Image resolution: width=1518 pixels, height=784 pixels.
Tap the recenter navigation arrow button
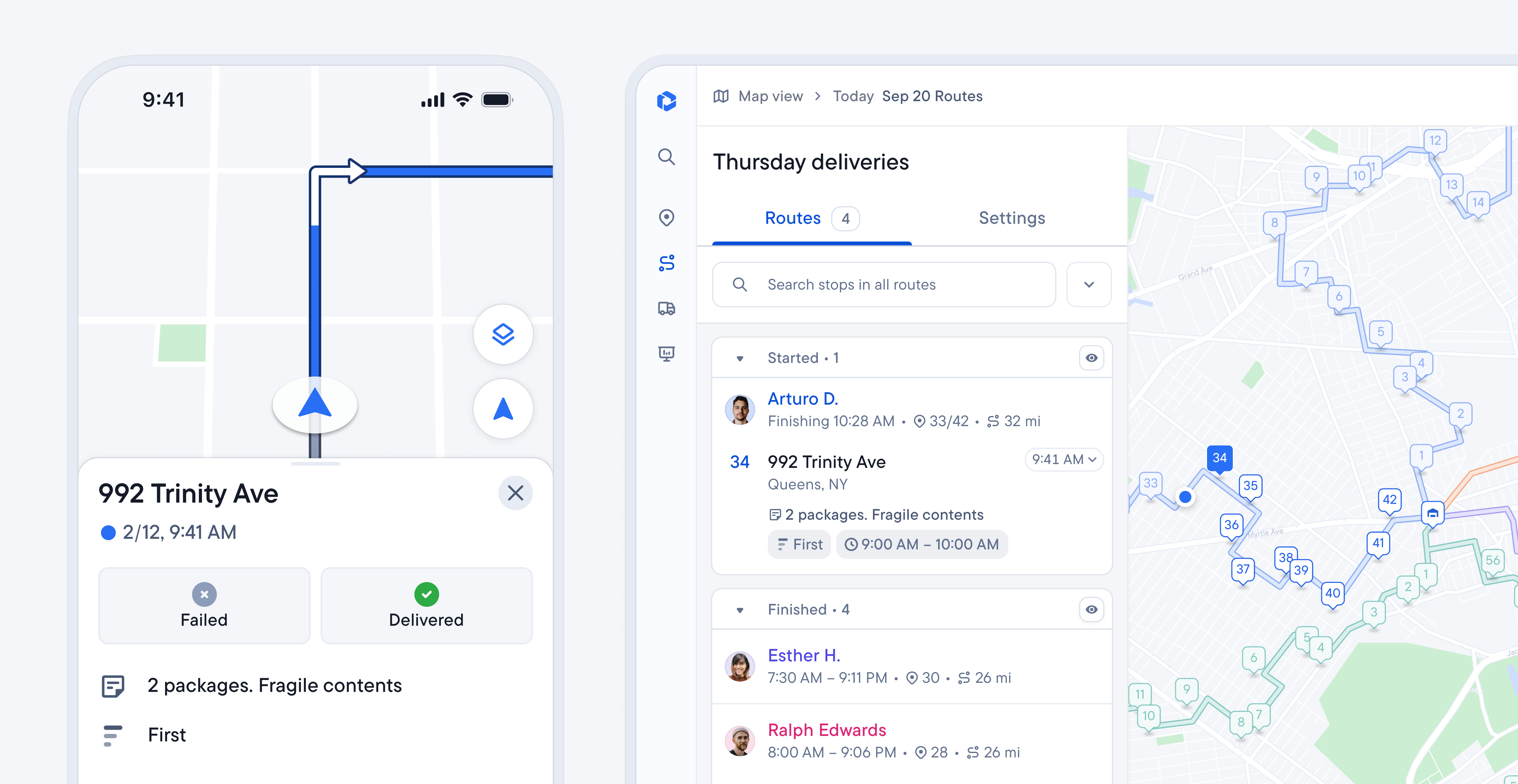[x=503, y=409]
